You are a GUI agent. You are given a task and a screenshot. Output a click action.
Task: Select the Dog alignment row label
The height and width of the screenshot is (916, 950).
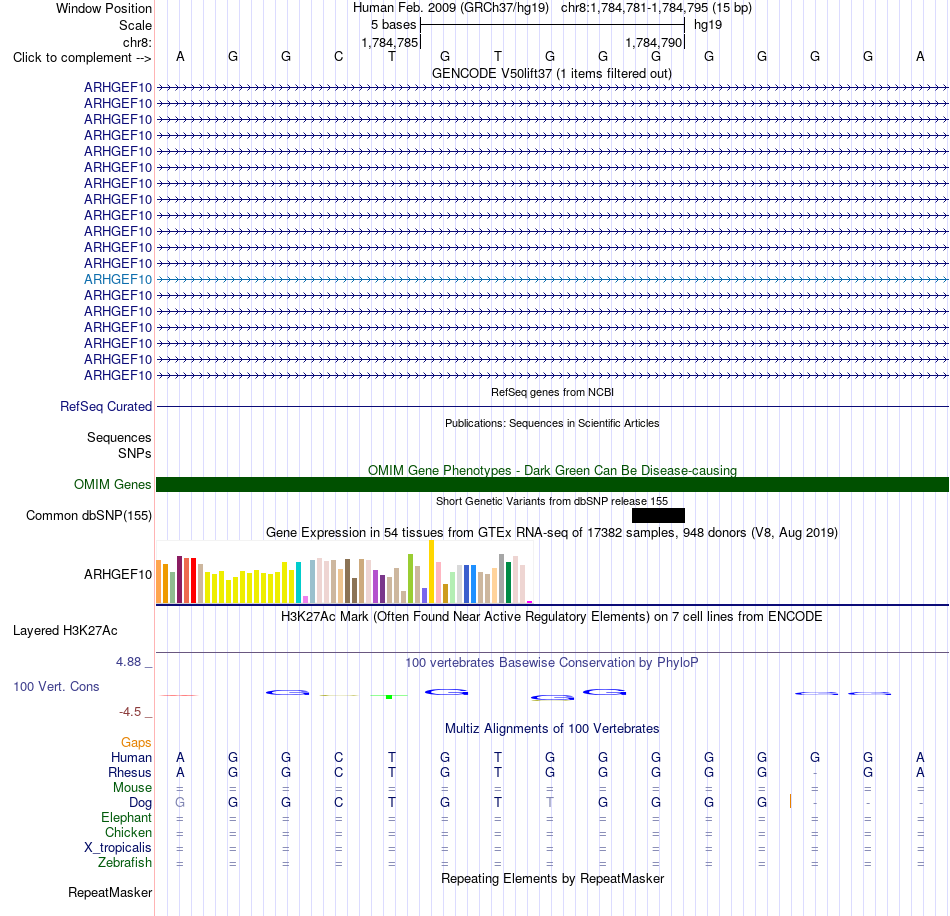(x=140, y=803)
